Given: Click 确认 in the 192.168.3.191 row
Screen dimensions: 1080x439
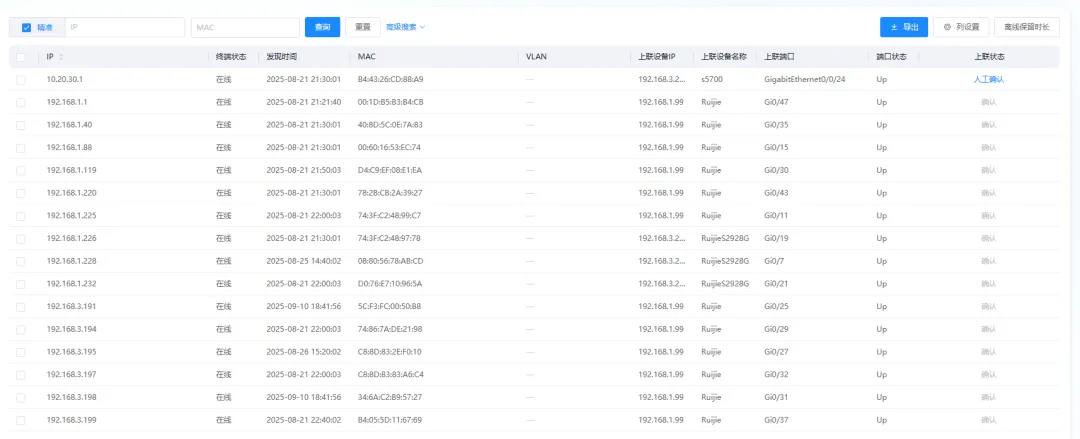Looking at the screenshot, I should point(988,306).
